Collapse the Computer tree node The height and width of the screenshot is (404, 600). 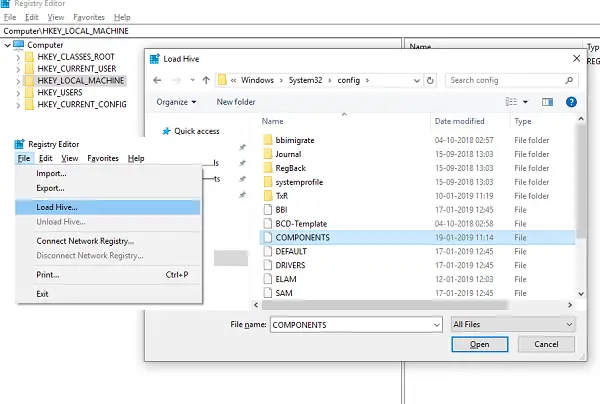pos(7,45)
